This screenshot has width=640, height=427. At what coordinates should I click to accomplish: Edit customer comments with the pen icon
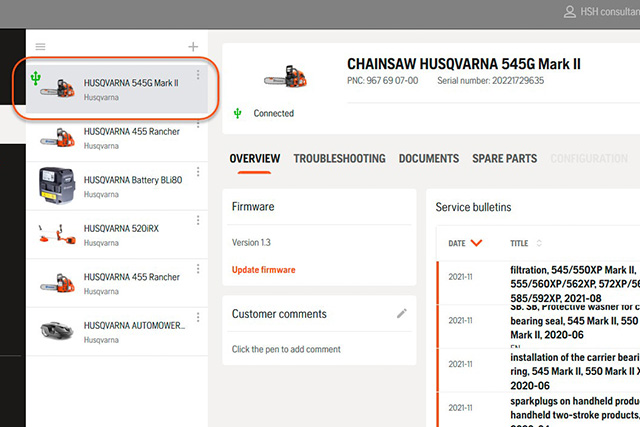402,314
